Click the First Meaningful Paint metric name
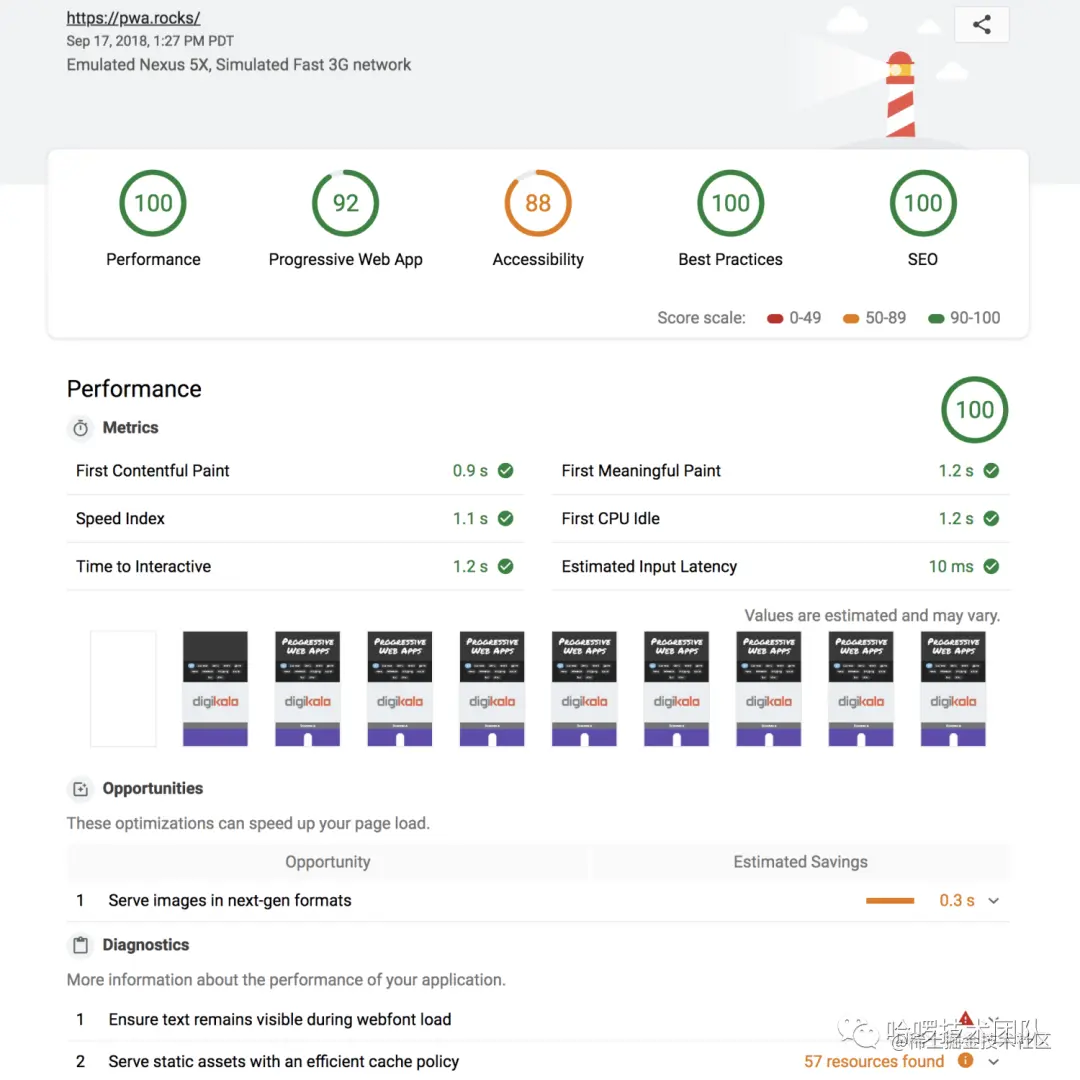Screen dimensions: 1080x1080 [641, 471]
